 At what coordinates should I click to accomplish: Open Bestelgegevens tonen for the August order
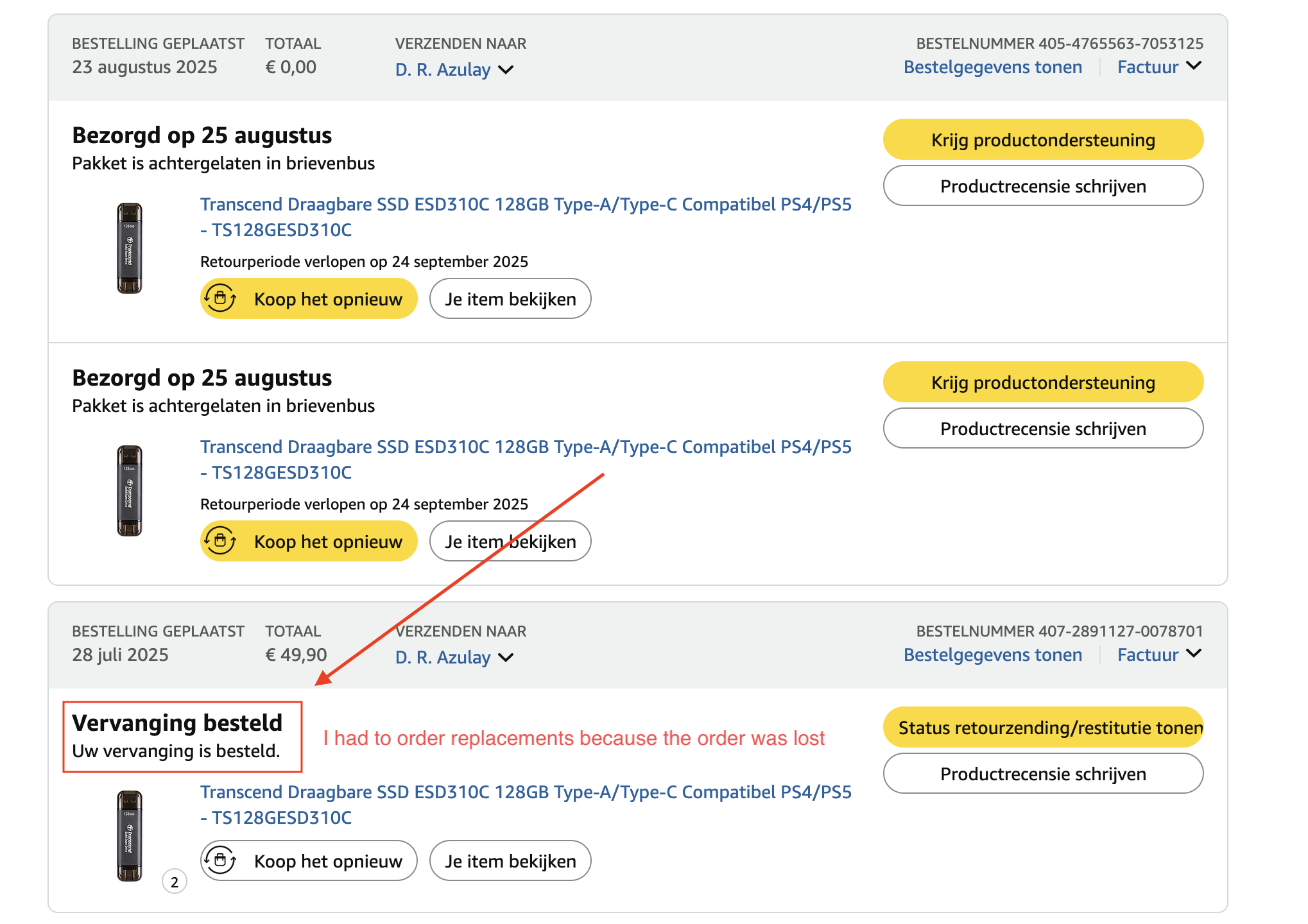click(x=992, y=67)
